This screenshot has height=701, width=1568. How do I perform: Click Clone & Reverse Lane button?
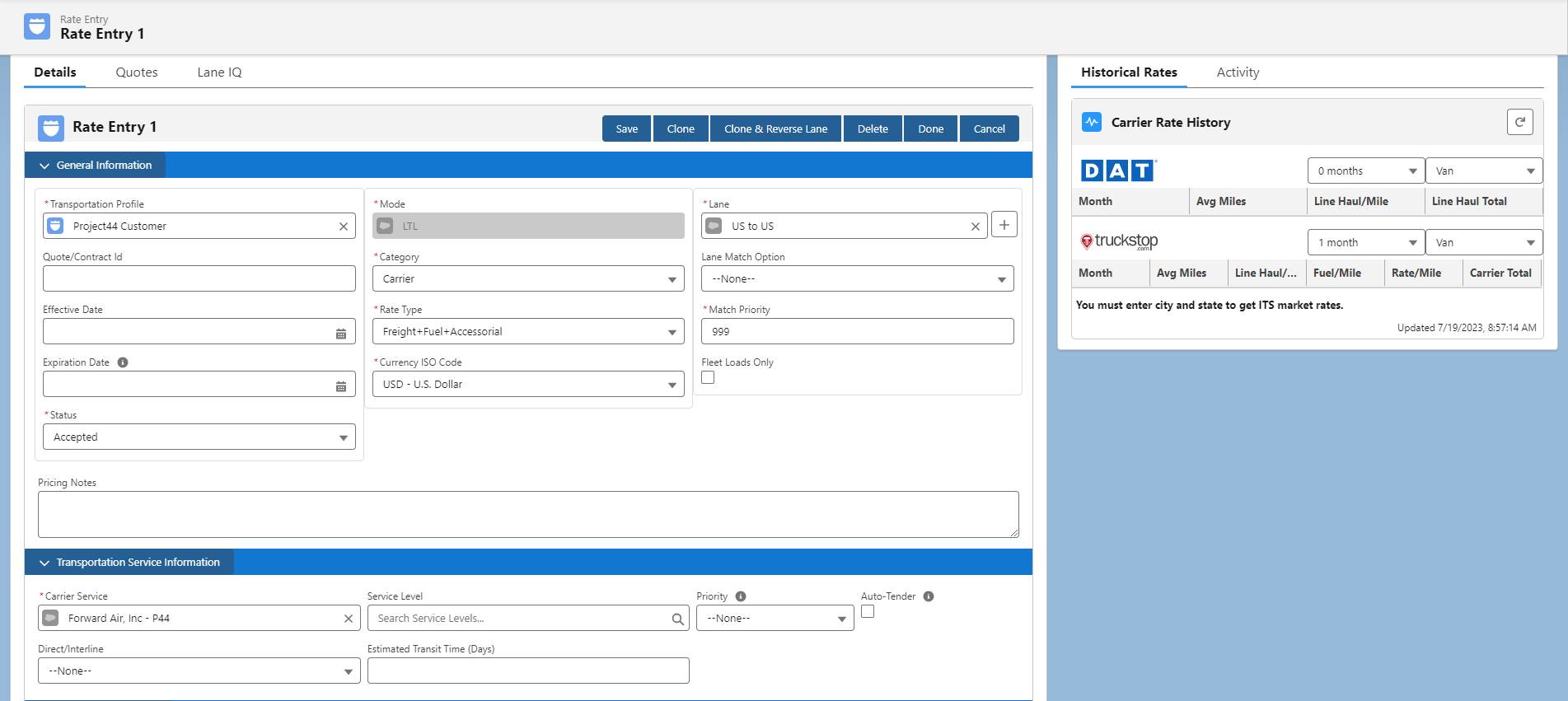point(776,129)
